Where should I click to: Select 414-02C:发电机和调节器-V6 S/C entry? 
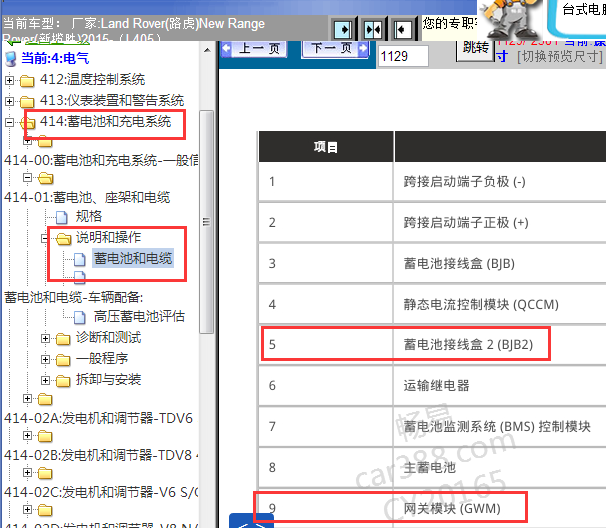(x=101, y=492)
